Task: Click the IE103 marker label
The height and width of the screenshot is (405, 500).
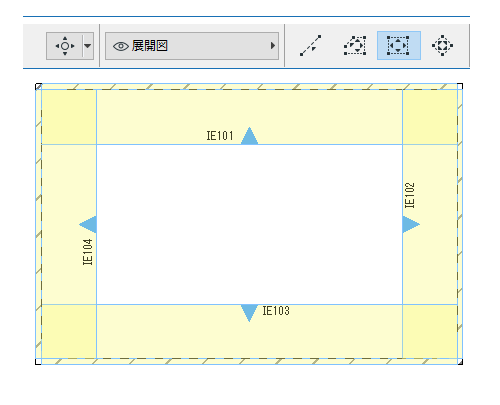Action: coord(276,311)
